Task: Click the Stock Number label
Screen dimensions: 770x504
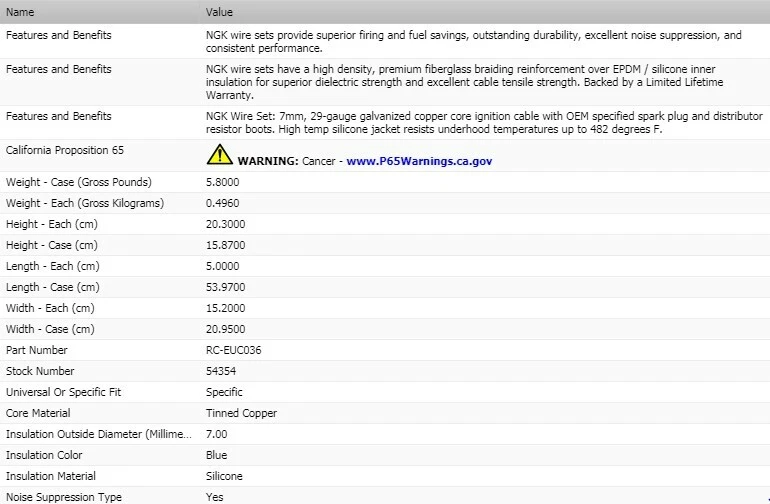Action: pyautogui.click(x=40, y=371)
